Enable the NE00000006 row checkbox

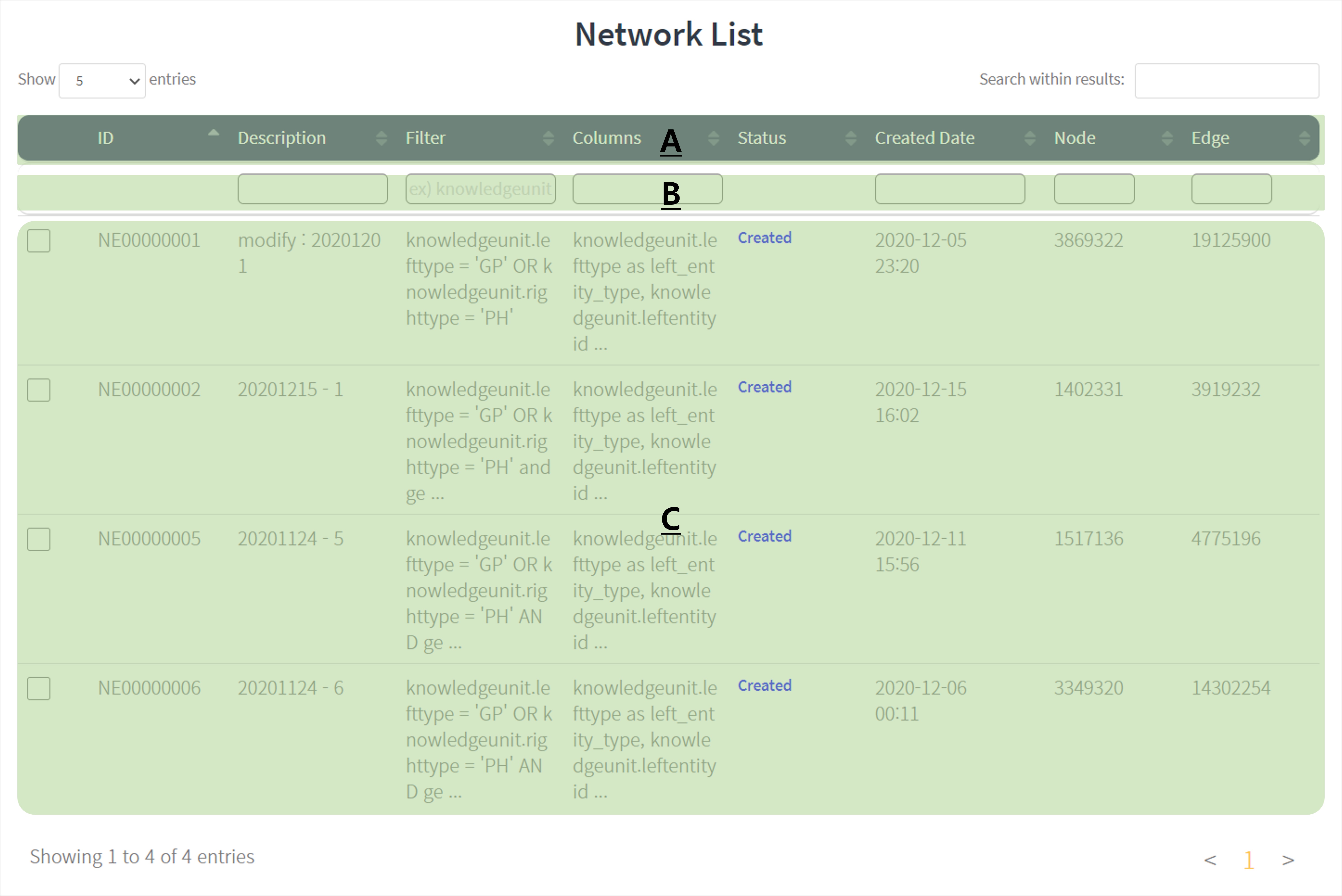coord(39,689)
